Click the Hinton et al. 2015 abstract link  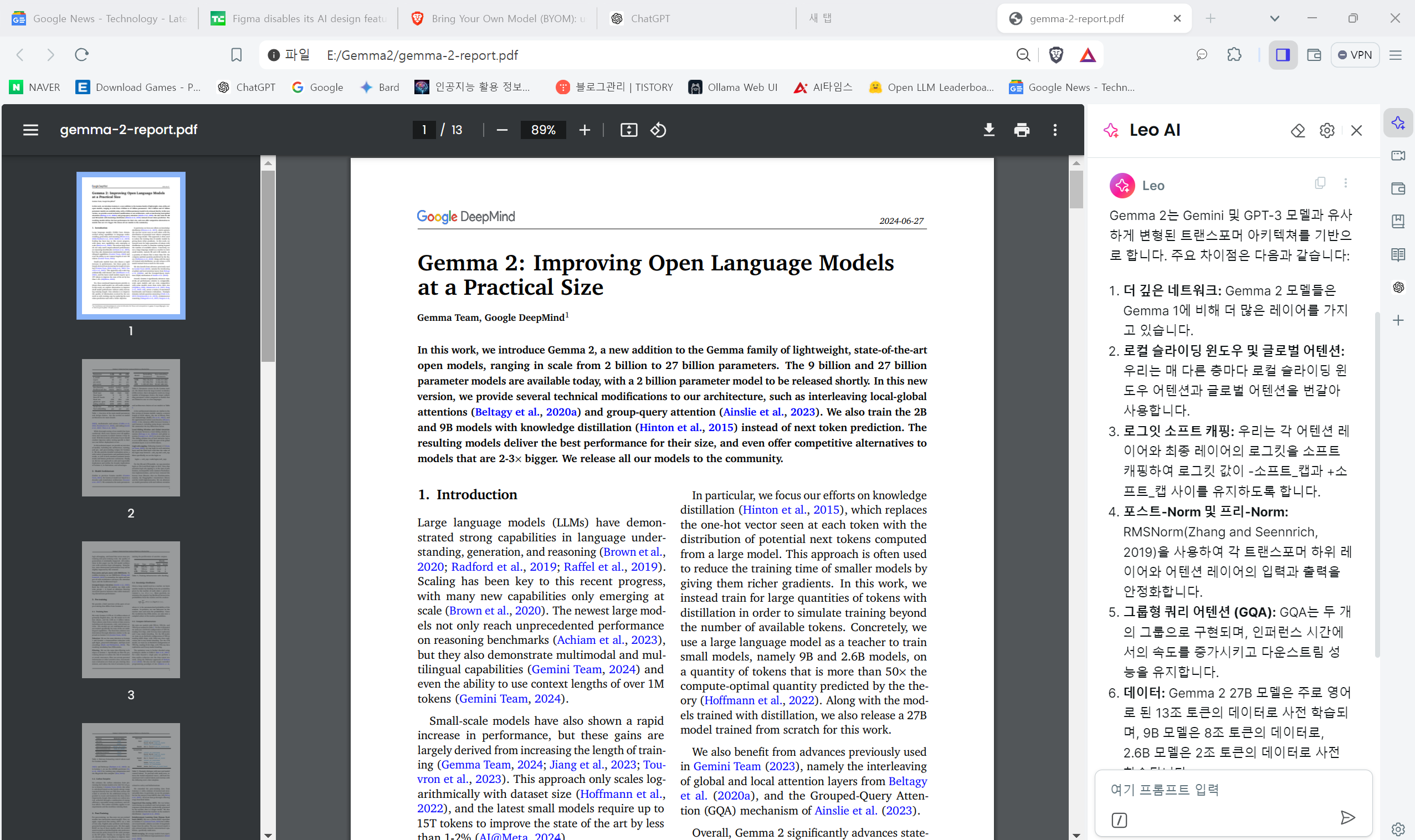point(686,427)
